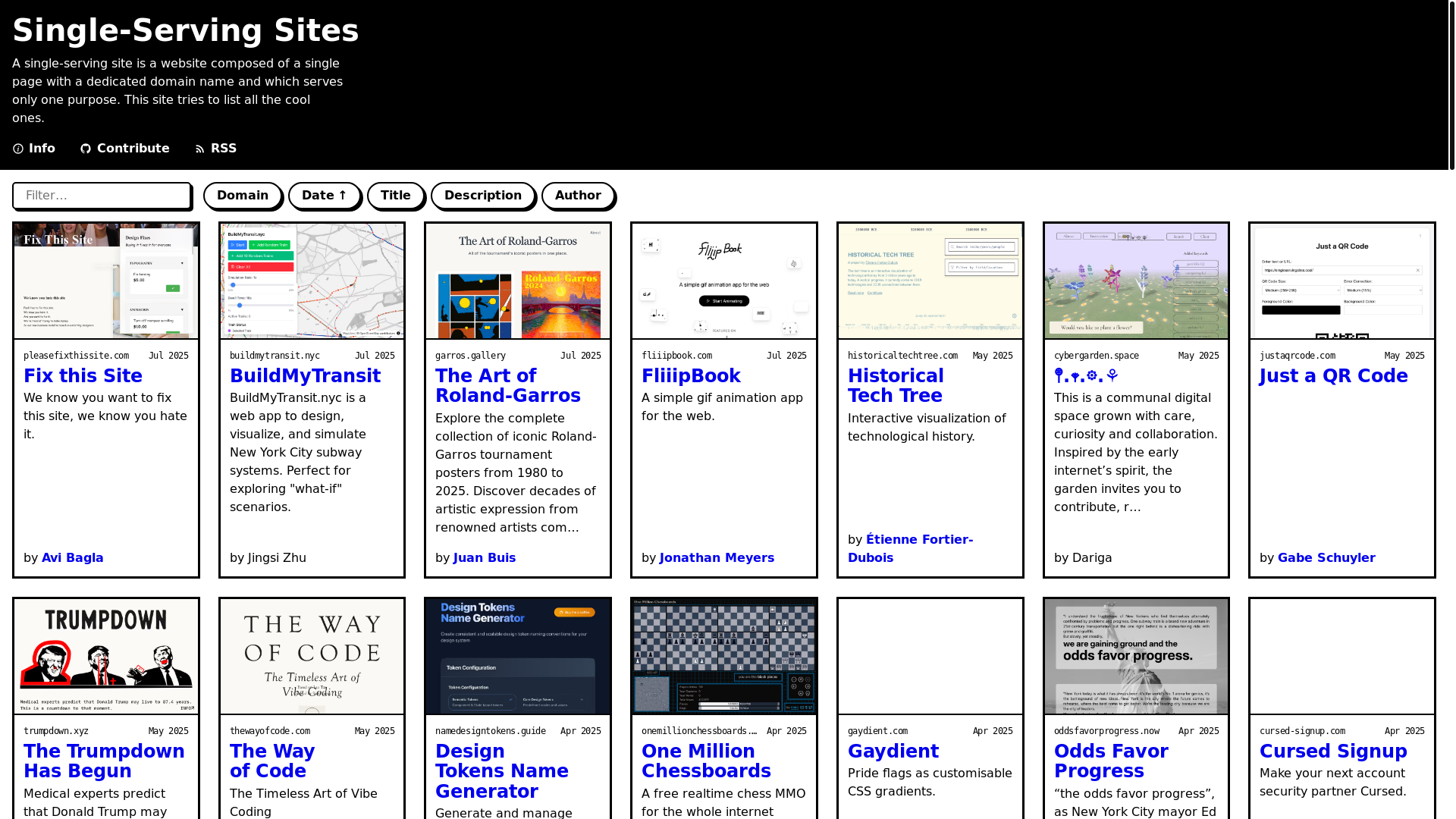The height and width of the screenshot is (819, 1456).
Task: Click the trumpdown.xyz domain text
Action: (56, 731)
